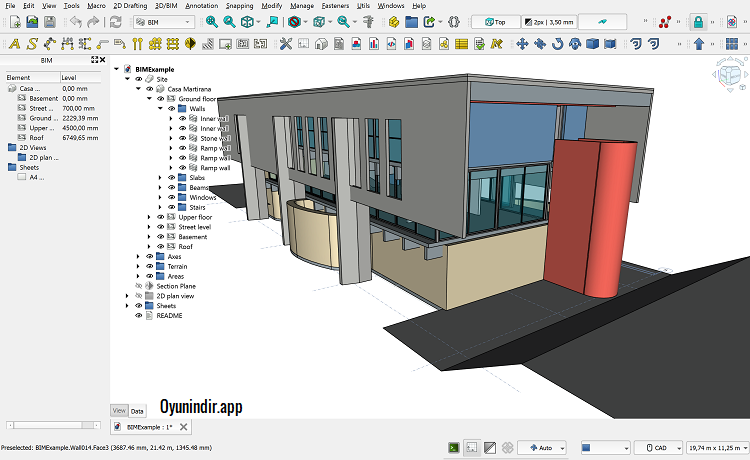This screenshot has height=460, width=750.
Task: Toggle visibility eye of Casa Martirana
Action: click(150, 89)
